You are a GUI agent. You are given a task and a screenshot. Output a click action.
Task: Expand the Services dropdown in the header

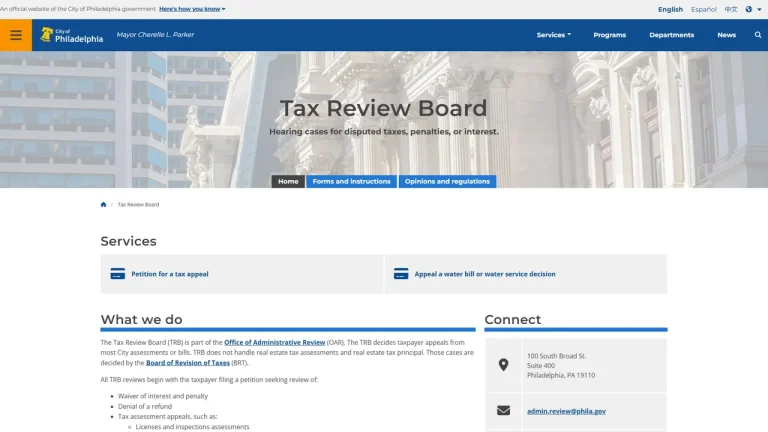(x=553, y=35)
